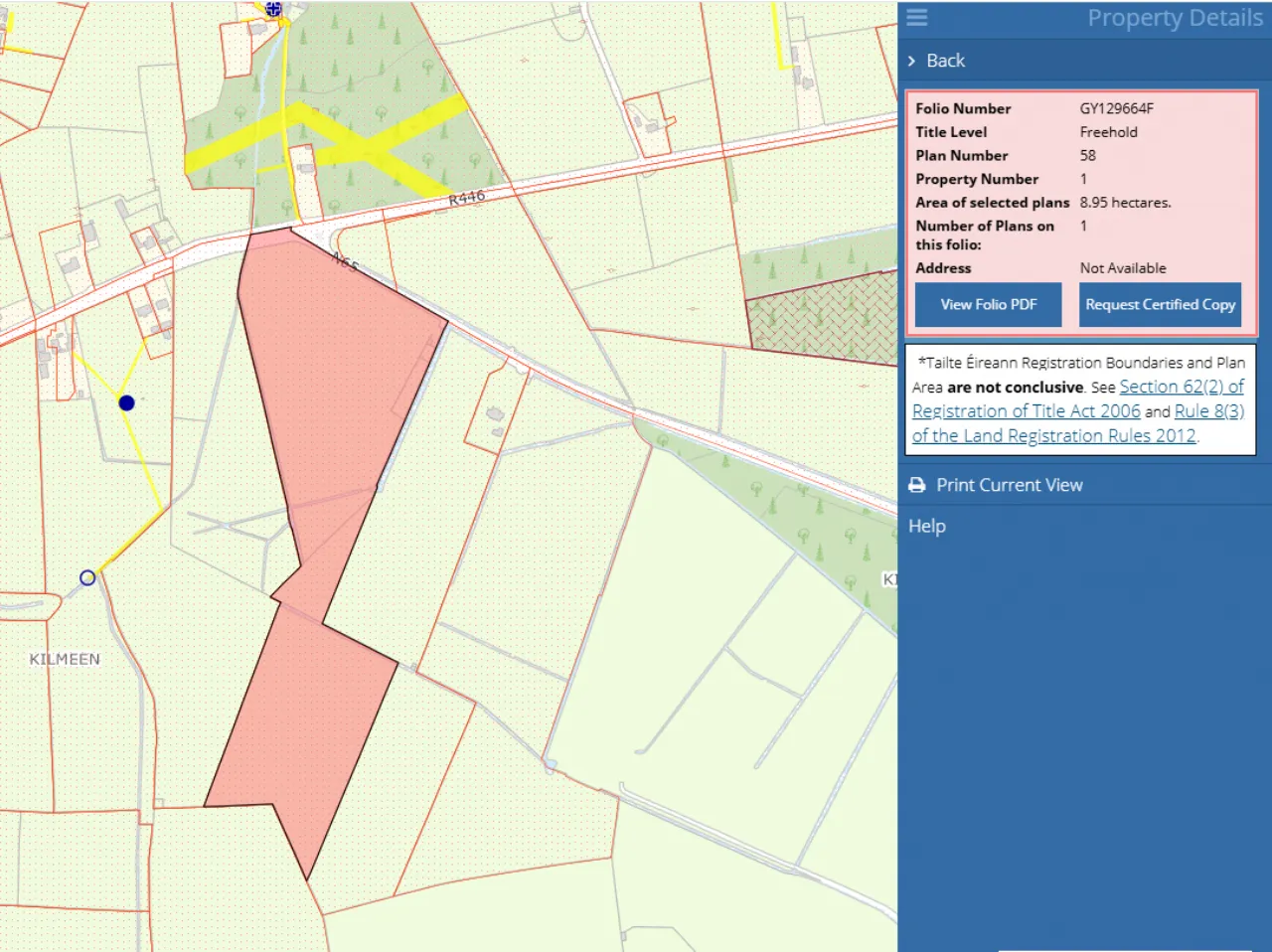Viewport: 1272px width, 952px height.
Task: Select Print Current View option
Action: point(1009,485)
